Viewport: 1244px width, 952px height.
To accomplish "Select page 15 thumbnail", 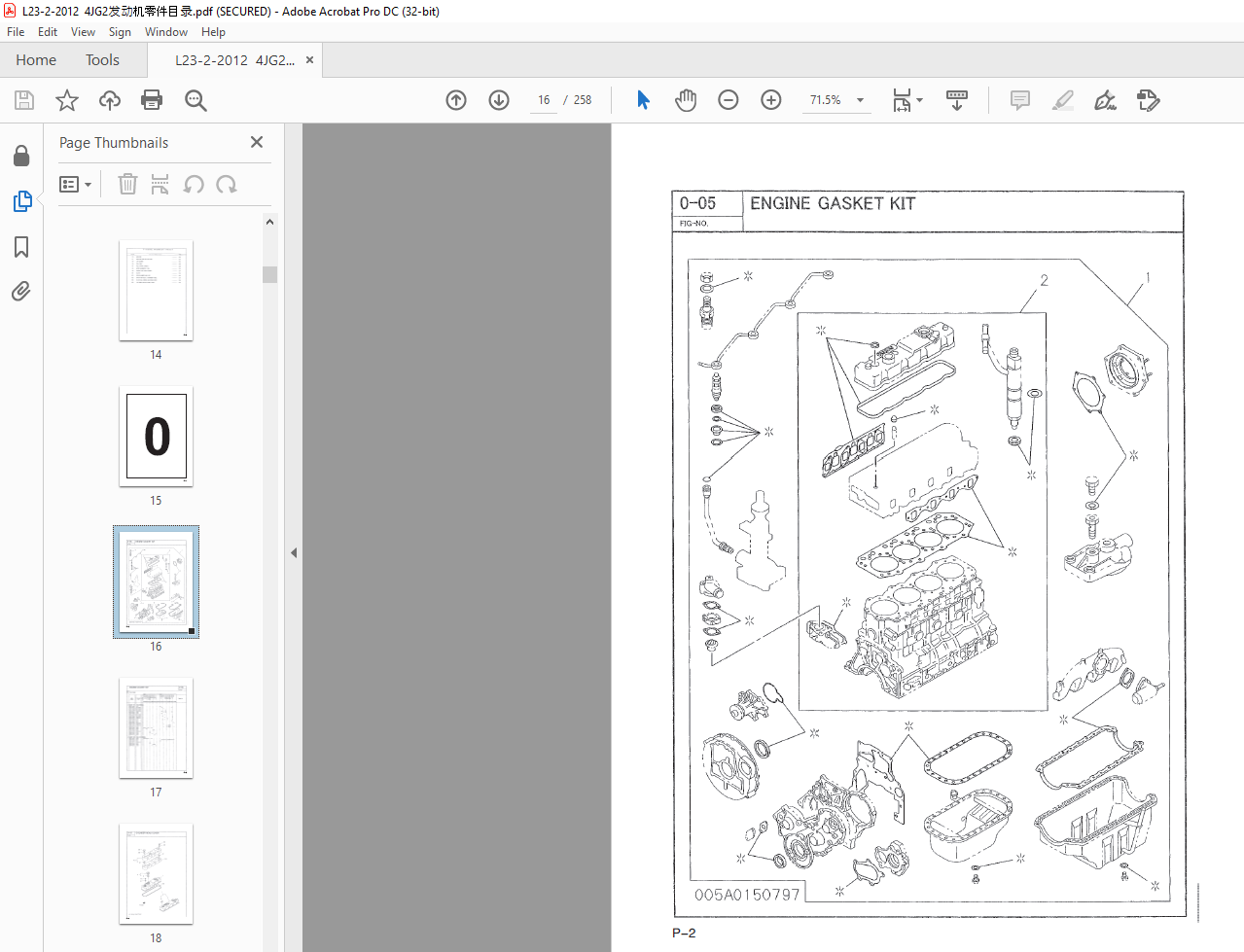I will pyautogui.click(x=156, y=437).
